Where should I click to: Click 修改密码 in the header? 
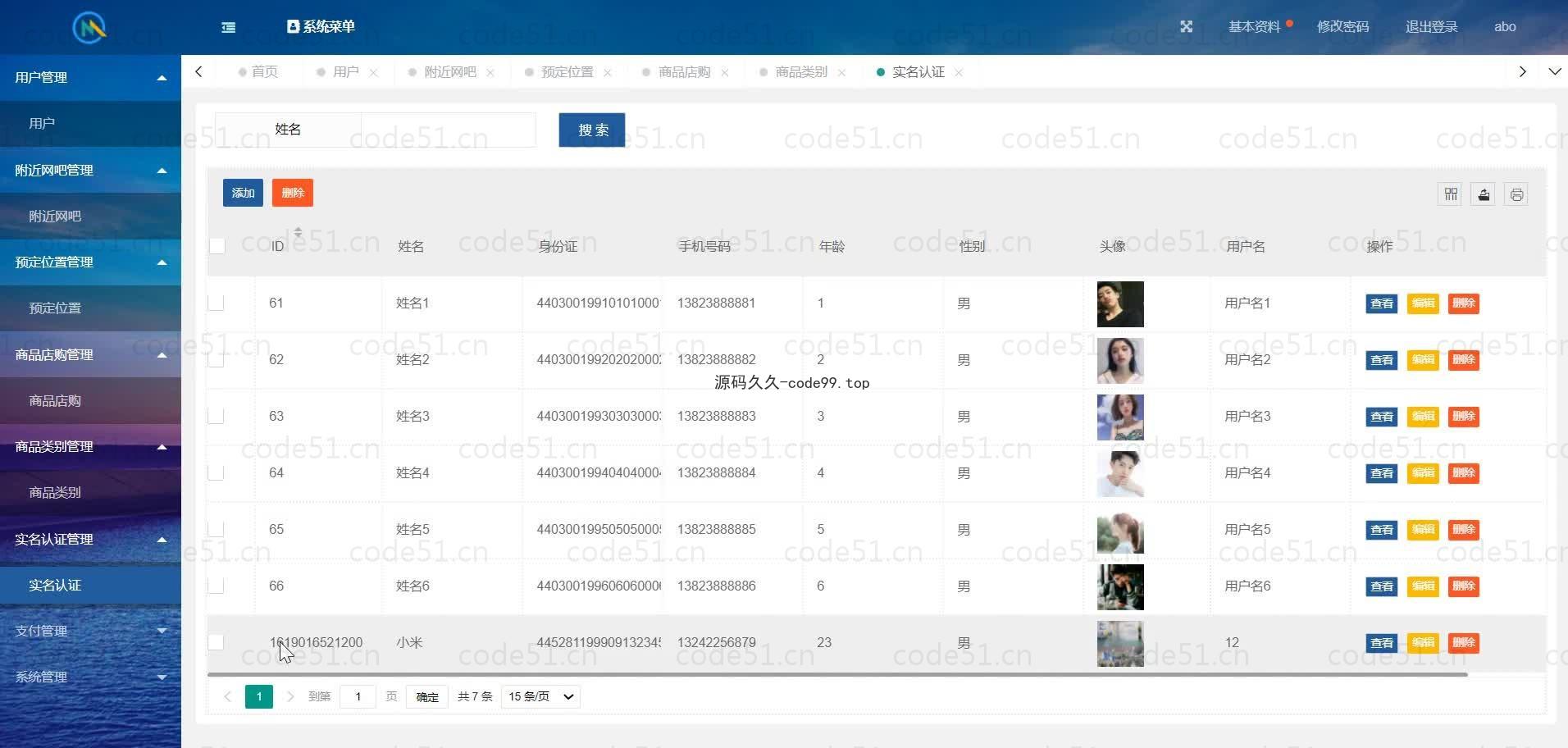tap(1342, 26)
